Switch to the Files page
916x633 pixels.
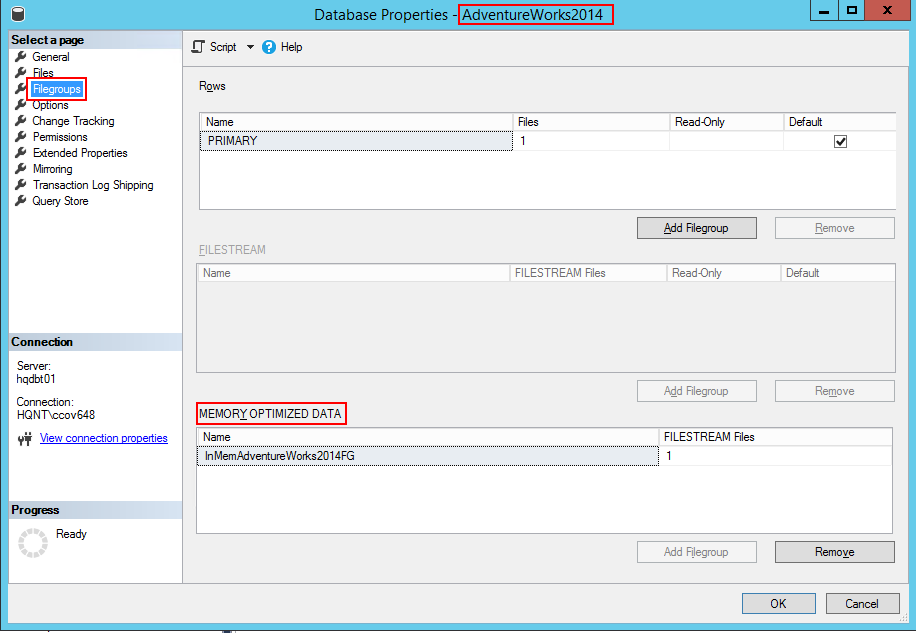click(43, 72)
